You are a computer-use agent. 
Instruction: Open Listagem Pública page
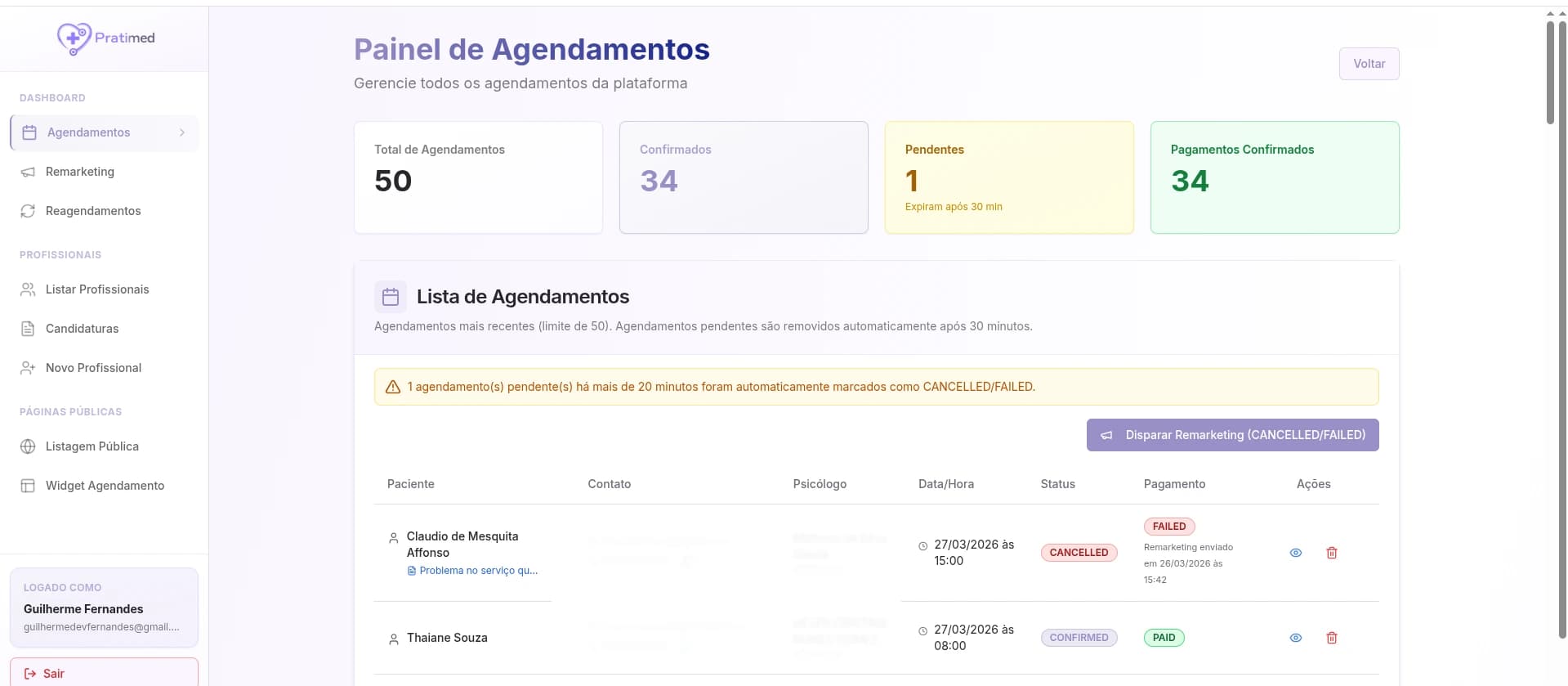(x=105, y=446)
